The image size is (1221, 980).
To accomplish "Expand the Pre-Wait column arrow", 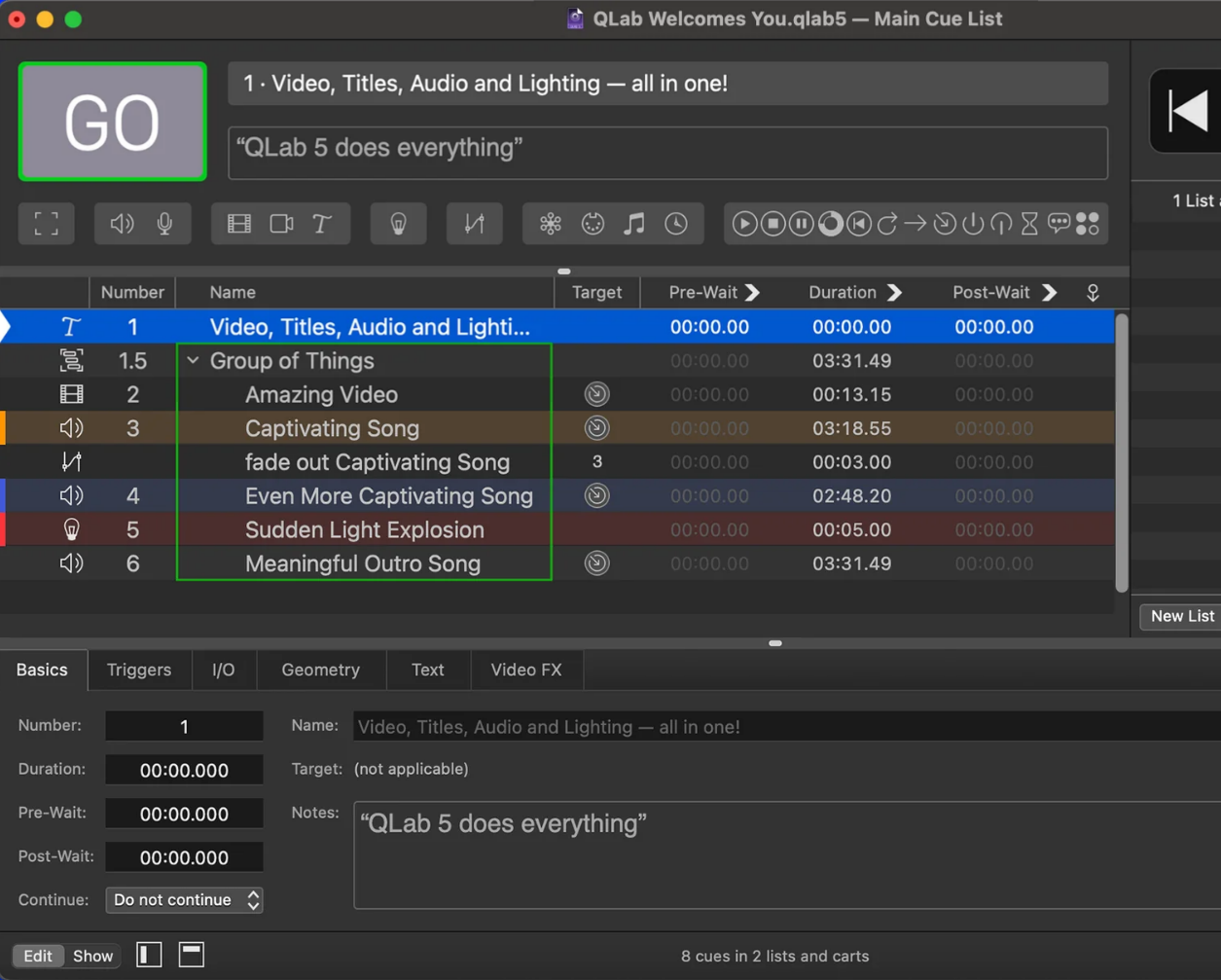I will coord(752,292).
